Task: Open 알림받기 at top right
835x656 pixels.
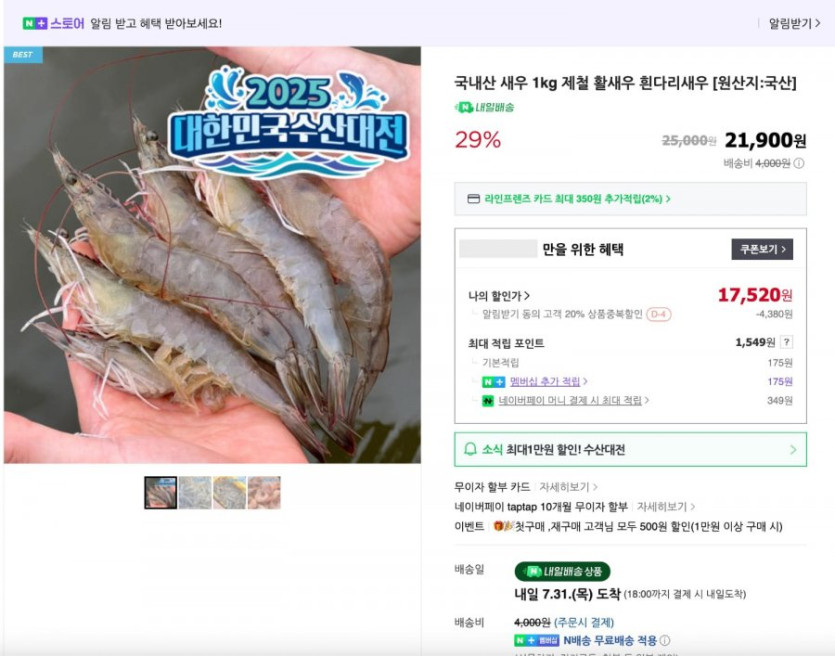Action: (x=794, y=23)
